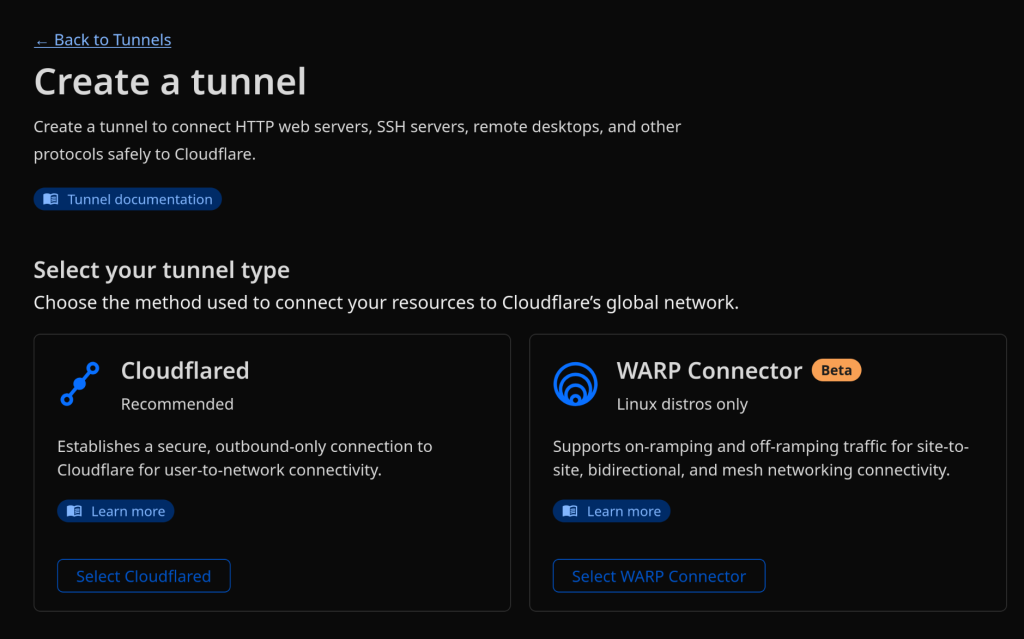Viewport: 1024px width, 639px height.
Task: Click the Linux distros only label
Action: pos(682,404)
